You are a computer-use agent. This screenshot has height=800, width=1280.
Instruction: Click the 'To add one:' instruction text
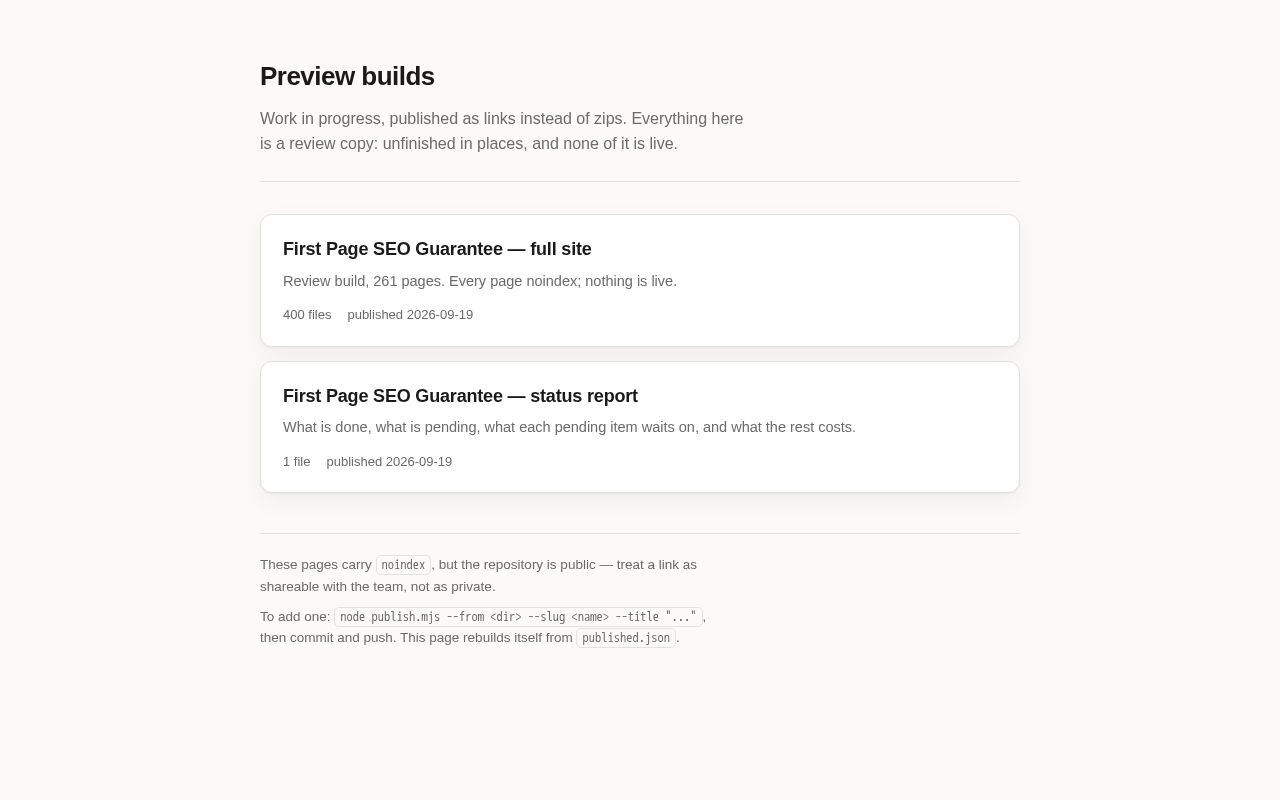point(295,617)
